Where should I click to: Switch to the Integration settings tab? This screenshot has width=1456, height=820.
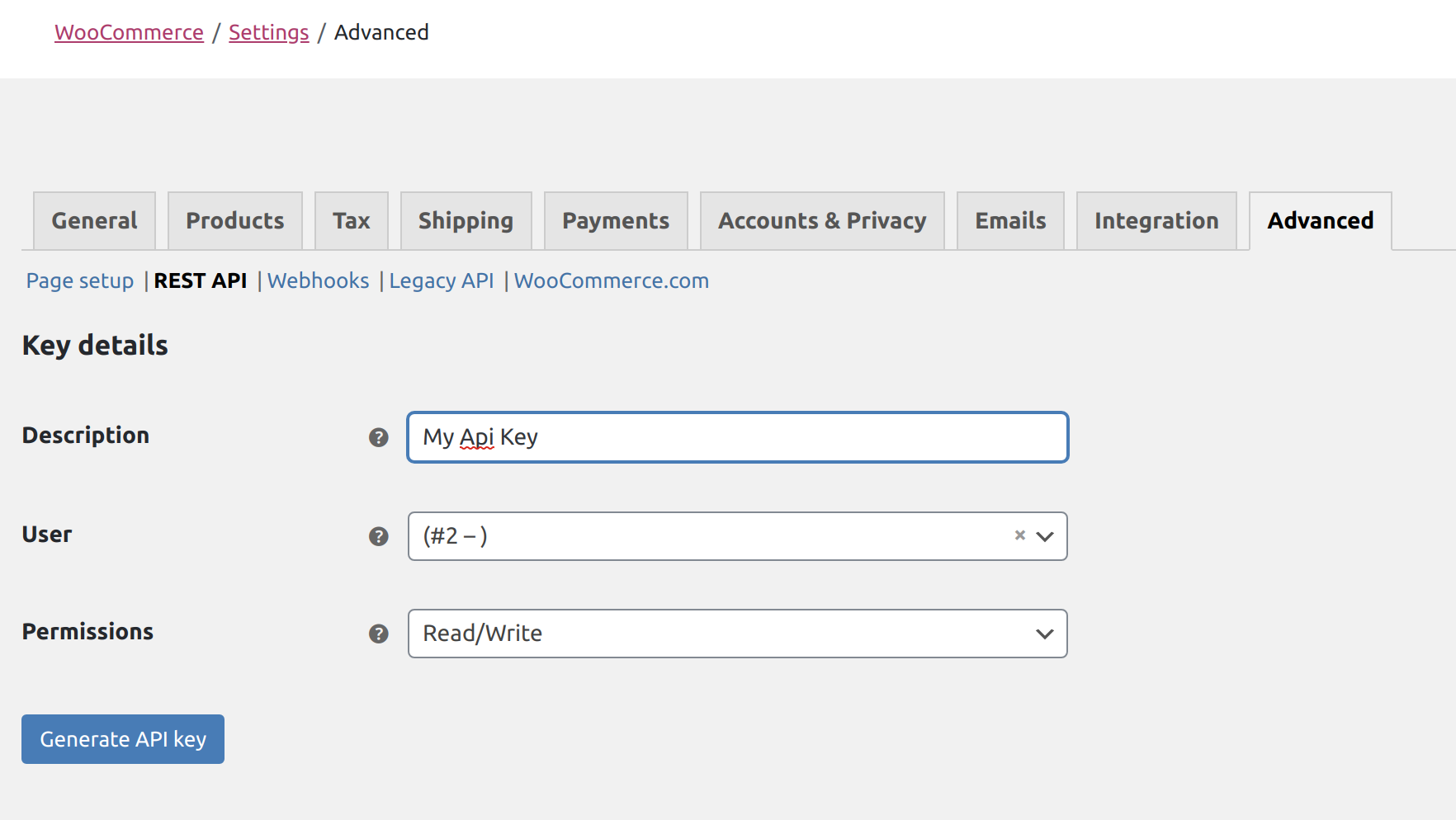point(1156,221)
